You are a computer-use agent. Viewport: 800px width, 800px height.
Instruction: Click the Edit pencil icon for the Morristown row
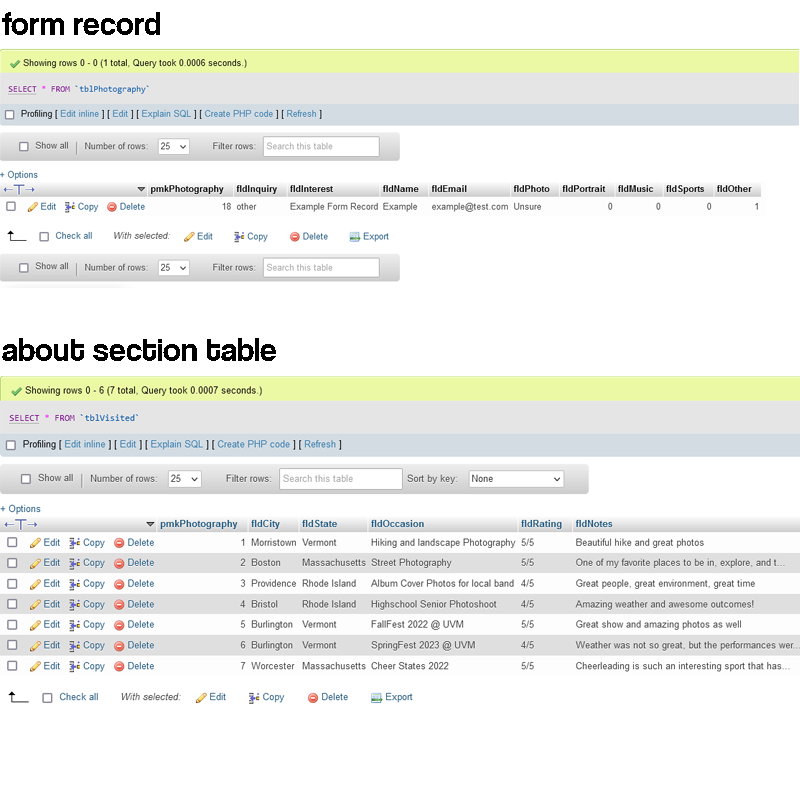[35, 543]
